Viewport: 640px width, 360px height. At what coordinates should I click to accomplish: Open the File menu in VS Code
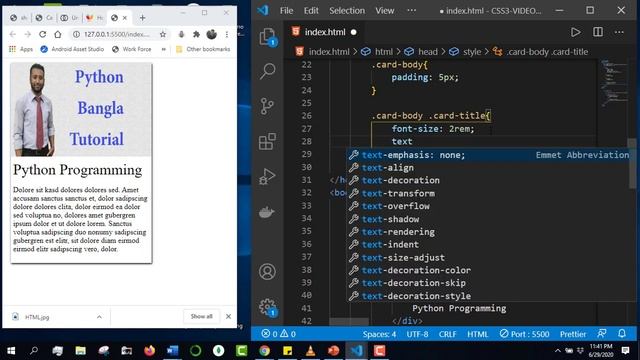coord(287,11)
